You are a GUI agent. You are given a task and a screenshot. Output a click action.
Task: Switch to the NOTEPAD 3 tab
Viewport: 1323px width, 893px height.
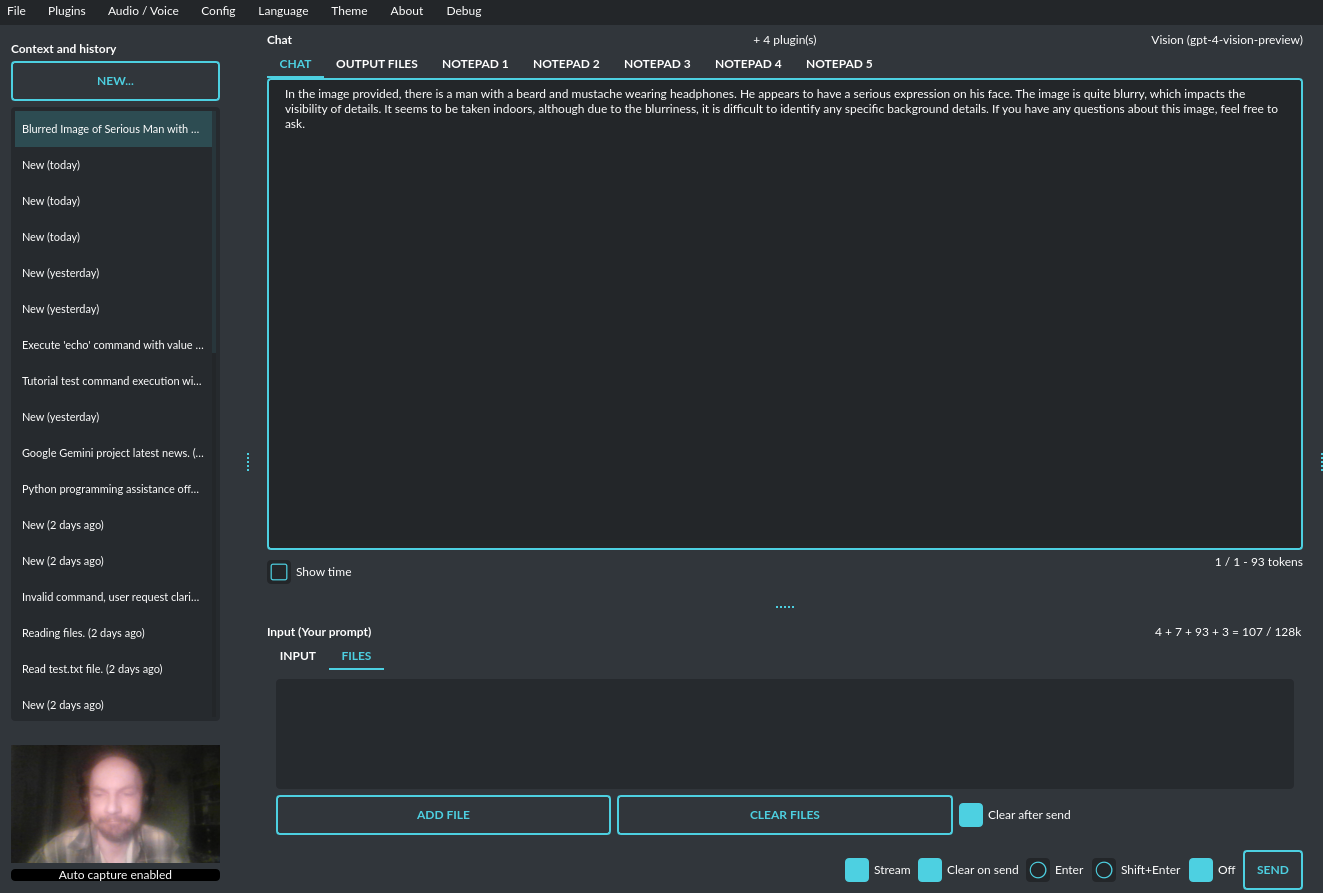click(657, 64)
